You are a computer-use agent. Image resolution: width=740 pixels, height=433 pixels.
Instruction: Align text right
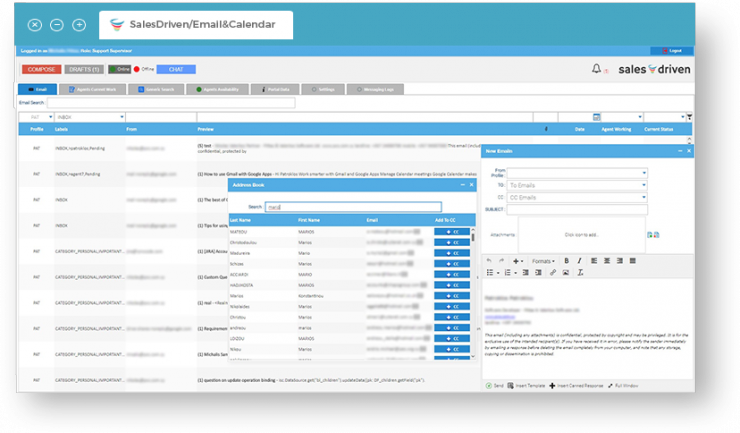pyautogui.click(x=620, y=261)
